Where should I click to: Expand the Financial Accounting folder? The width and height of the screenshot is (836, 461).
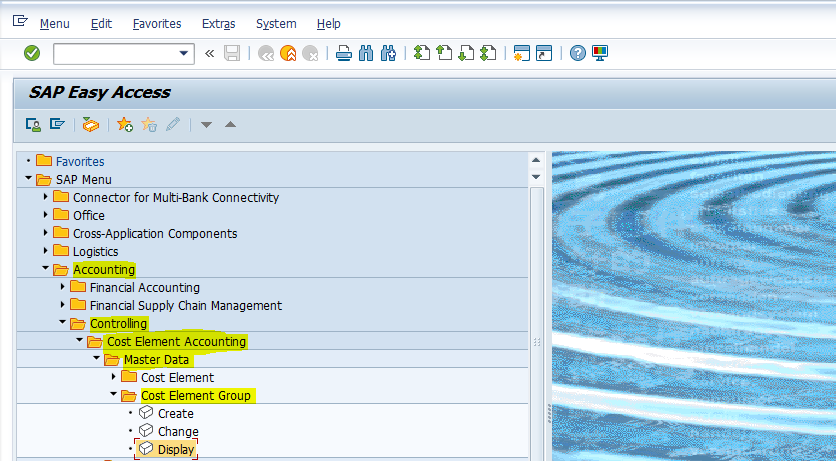coord(62,288)
